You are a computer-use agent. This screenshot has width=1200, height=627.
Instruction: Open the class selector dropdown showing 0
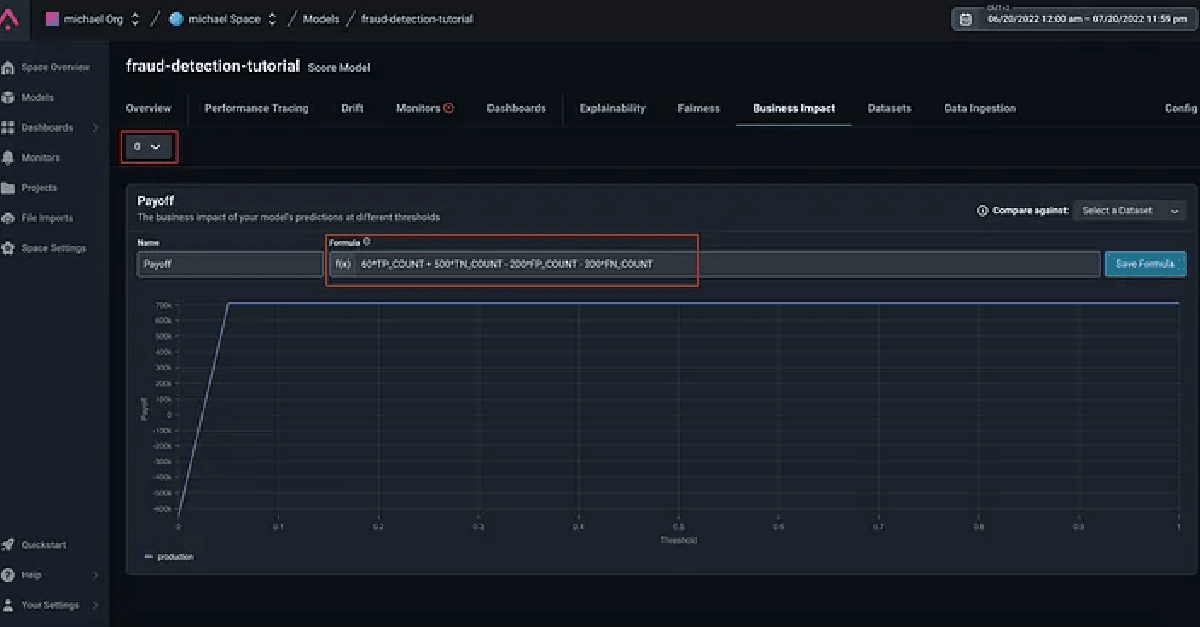point(148,147)
